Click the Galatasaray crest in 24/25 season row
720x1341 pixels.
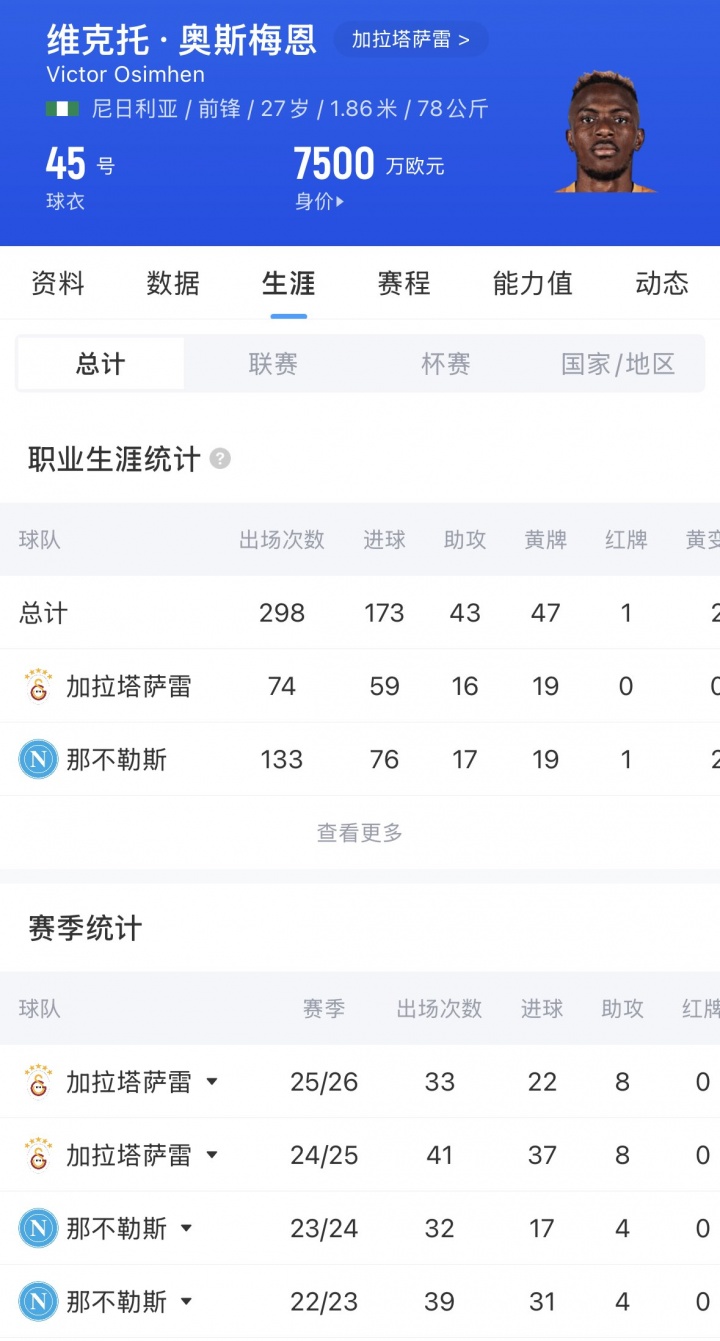pyautogui.click(x=38, y=1155)
